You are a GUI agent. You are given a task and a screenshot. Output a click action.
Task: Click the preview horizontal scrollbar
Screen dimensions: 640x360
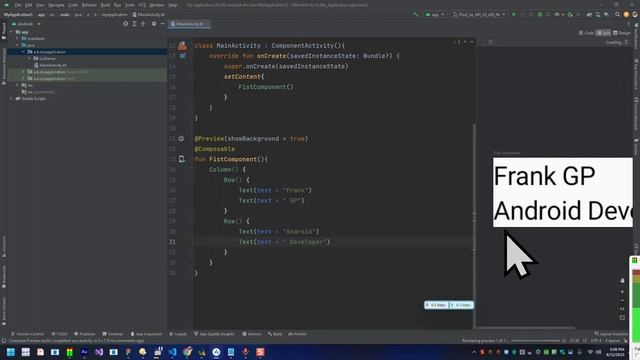526,328
